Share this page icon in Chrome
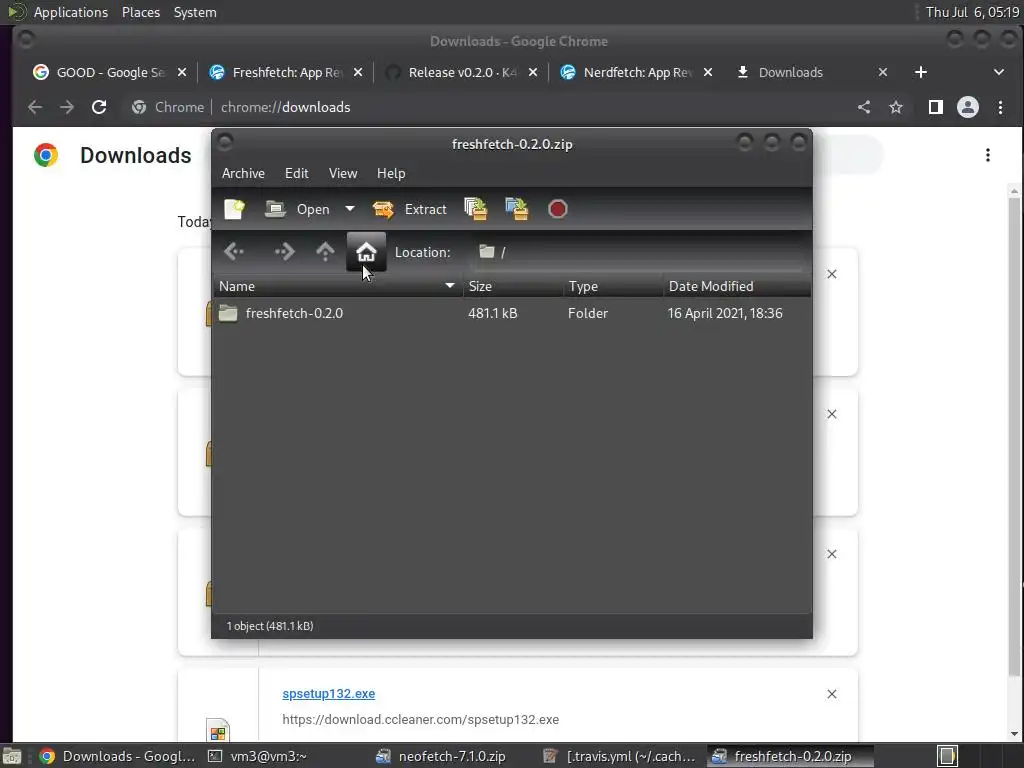 (x=864, y=107)
